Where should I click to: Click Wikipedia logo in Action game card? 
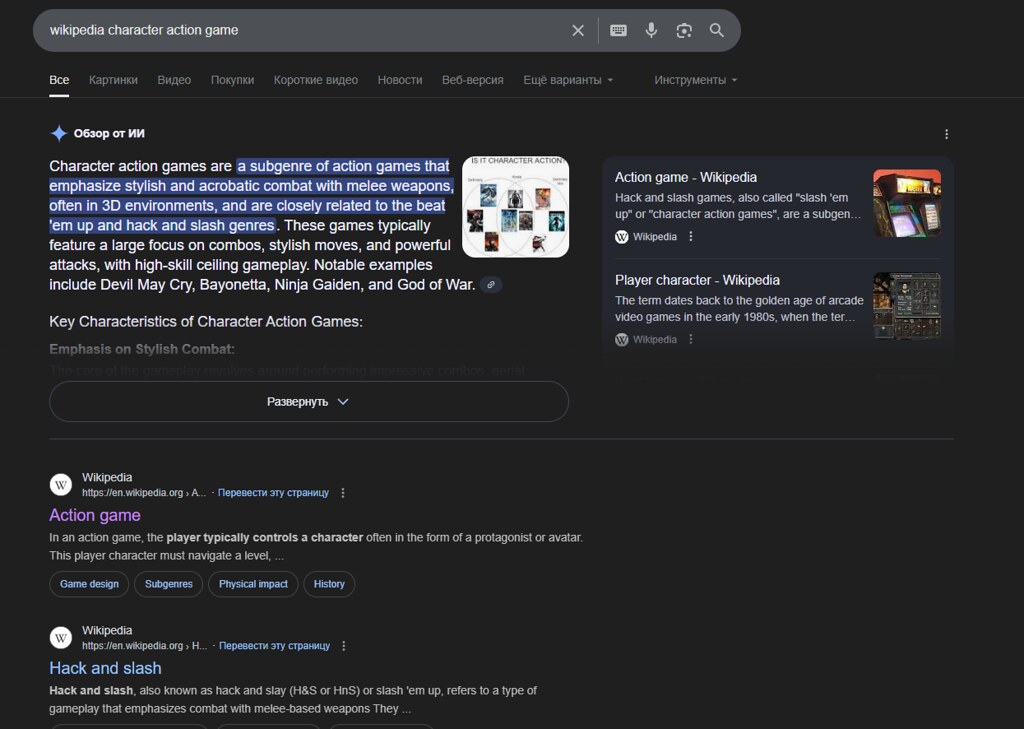tap(622, 236)
